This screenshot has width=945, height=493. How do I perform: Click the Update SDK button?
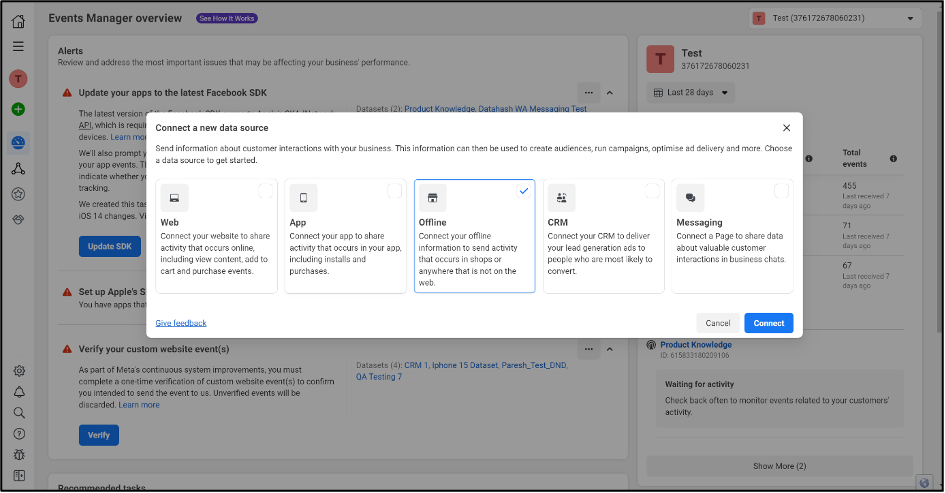coord(110,246)
